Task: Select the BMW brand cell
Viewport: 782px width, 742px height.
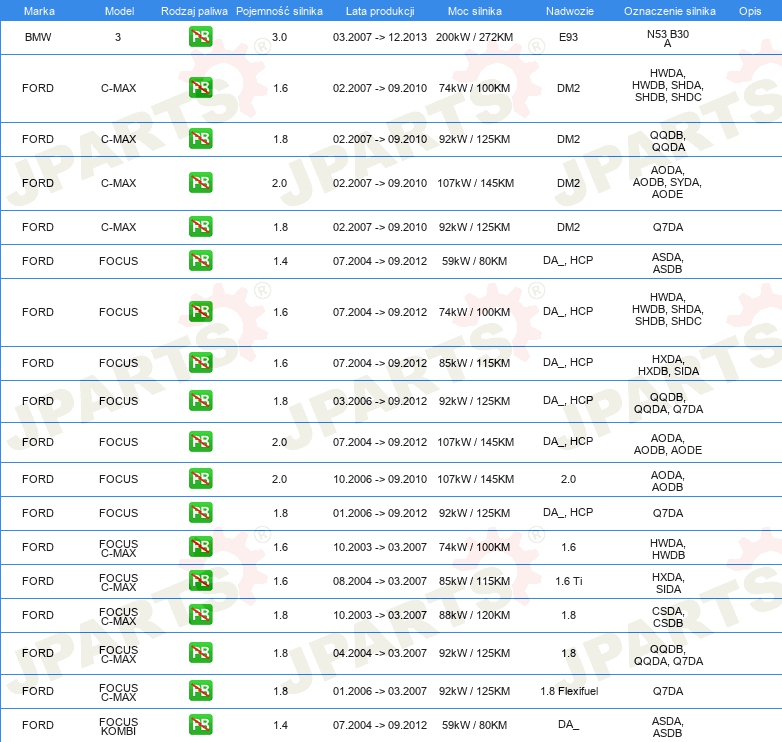Action: (38, 37)
